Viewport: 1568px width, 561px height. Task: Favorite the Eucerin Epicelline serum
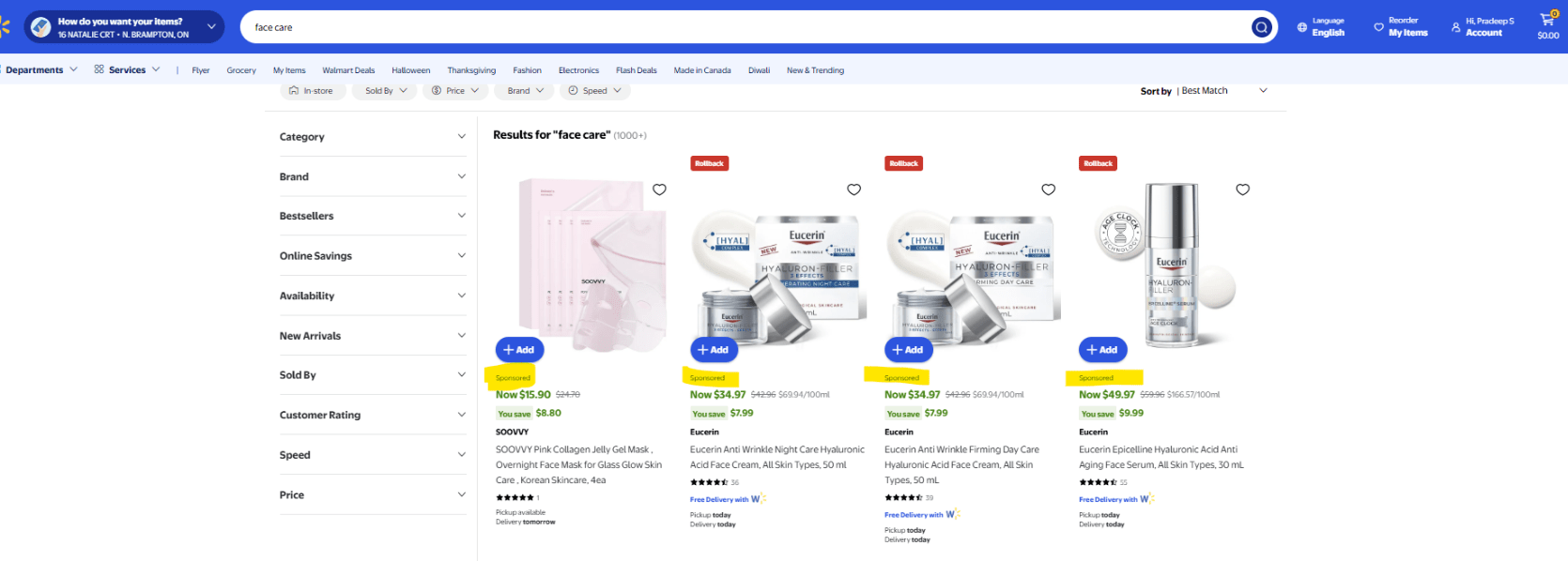pyautogui.click(x=1242, y=190)
